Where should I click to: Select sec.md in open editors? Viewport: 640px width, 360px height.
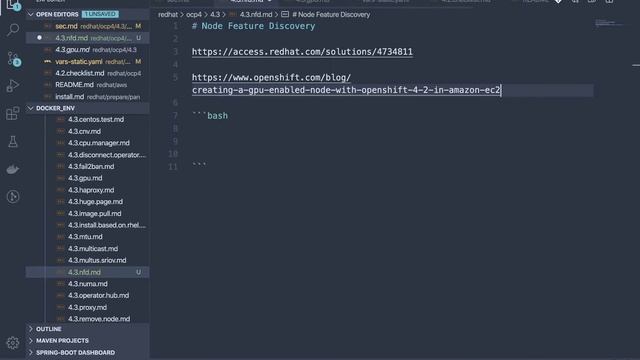(x=88, y=26)
